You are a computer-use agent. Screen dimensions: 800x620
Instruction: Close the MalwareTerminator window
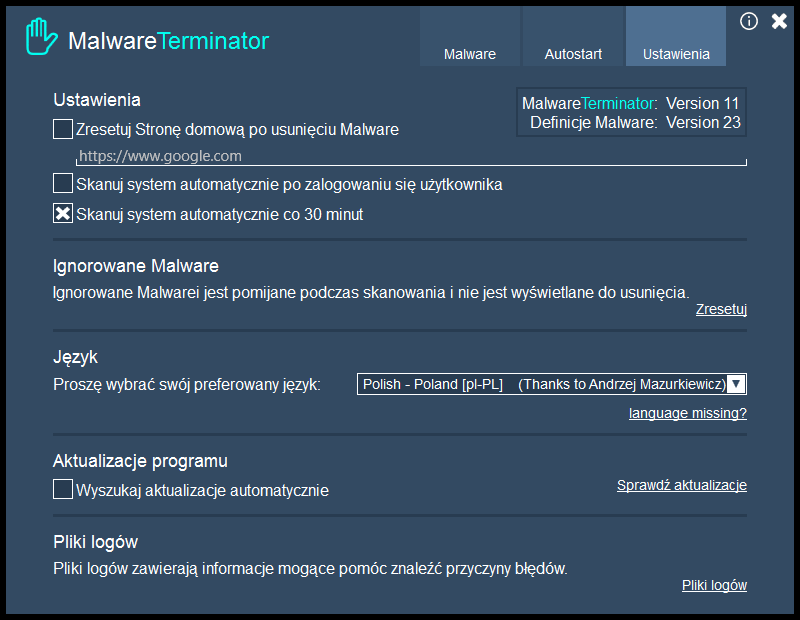(779, 21)
